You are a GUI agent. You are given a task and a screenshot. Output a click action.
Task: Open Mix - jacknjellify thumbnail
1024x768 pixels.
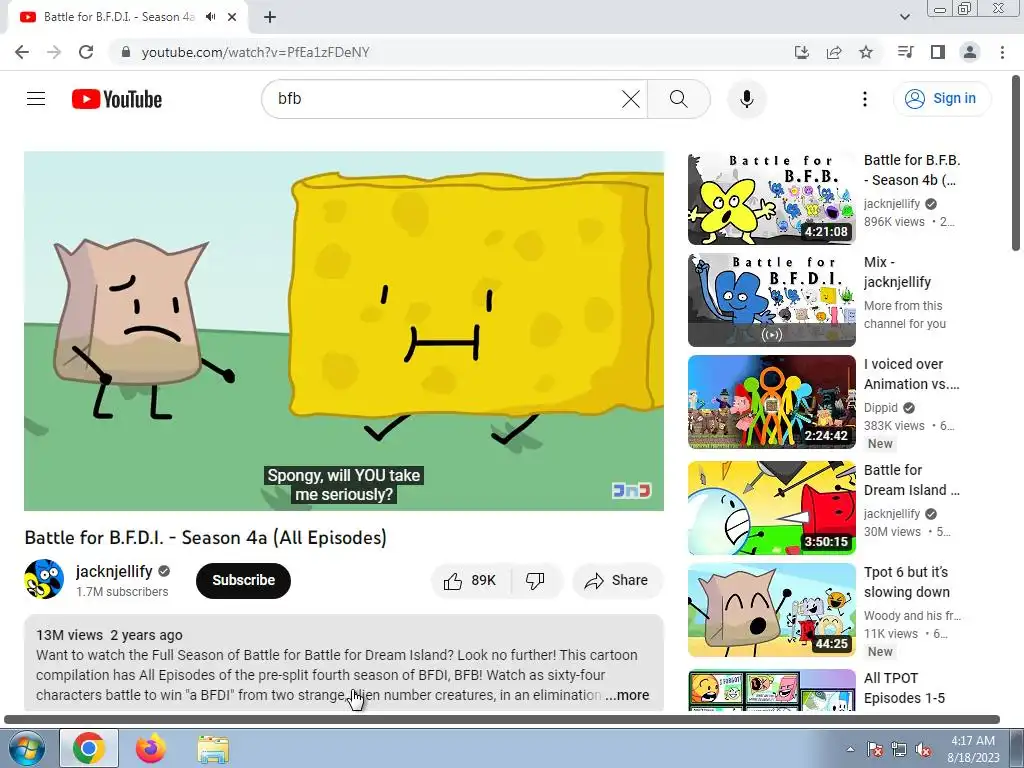point(771,300)
